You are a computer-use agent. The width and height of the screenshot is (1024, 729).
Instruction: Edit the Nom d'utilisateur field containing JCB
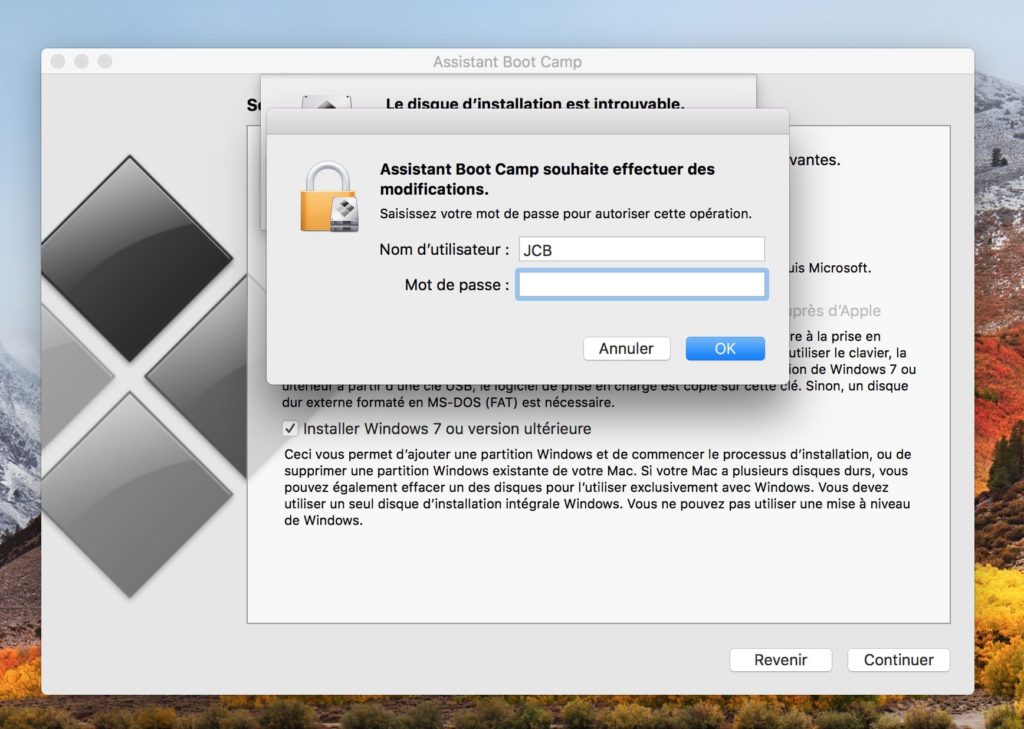pos(642,250)
